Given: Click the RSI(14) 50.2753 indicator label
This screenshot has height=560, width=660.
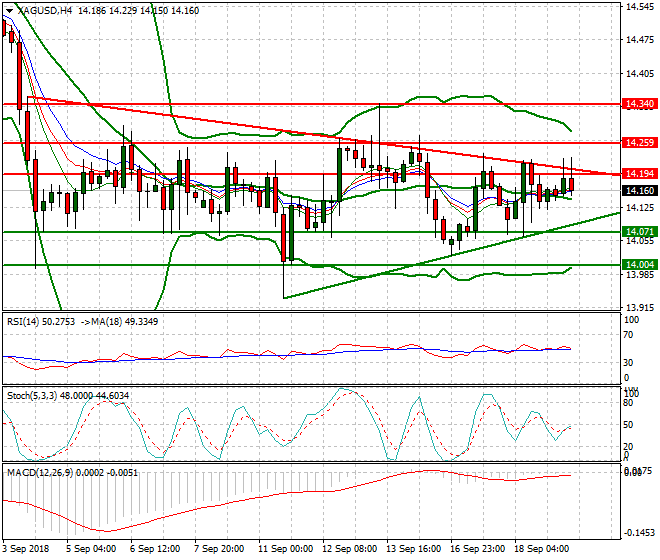Looking at the screenshot, I should [41, 322].
